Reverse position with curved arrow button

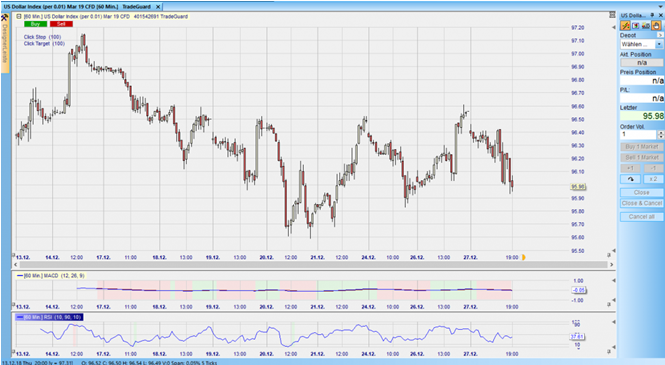[631, 179]
